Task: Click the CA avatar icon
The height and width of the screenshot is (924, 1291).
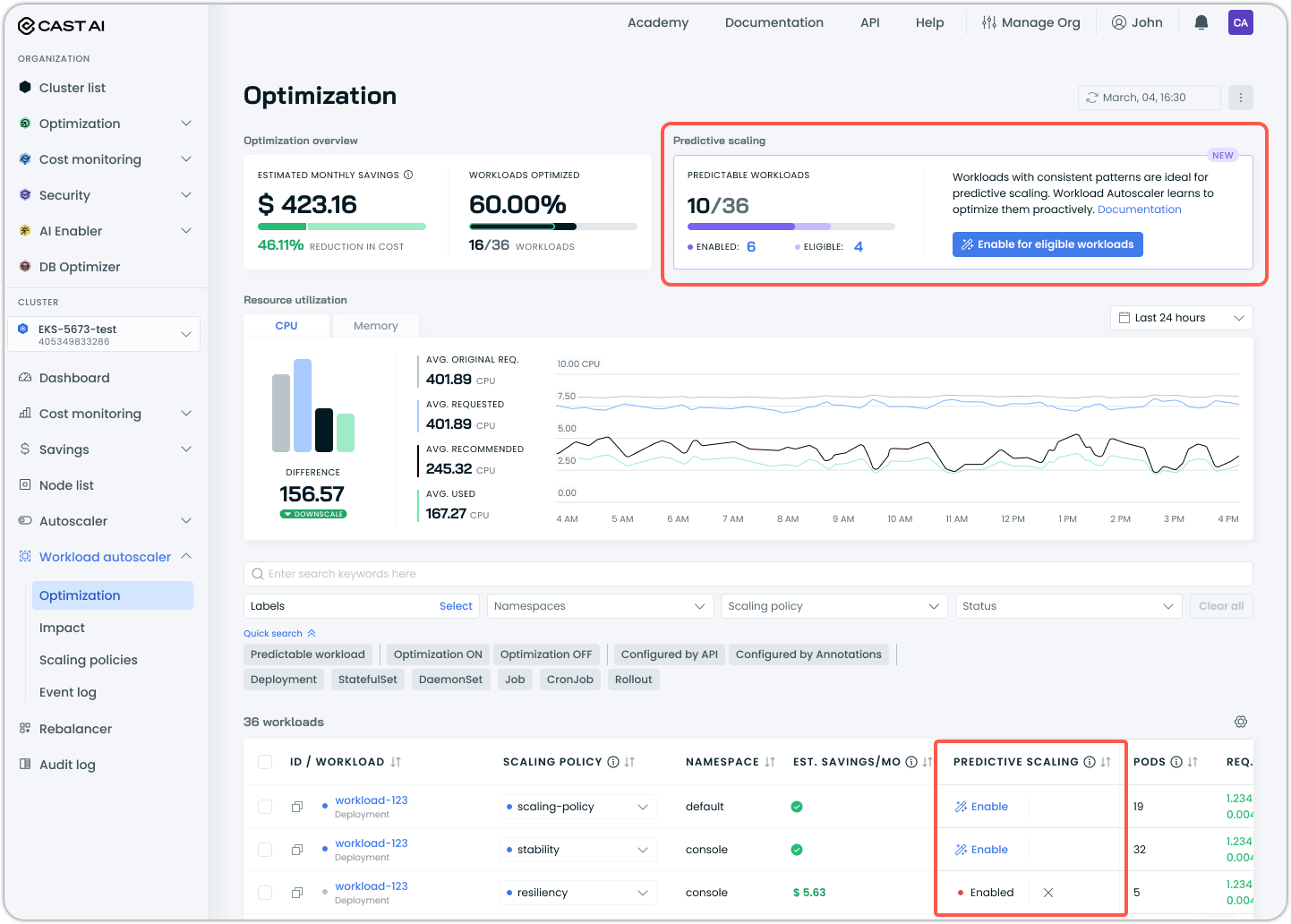Action: tap(1240, 22)
